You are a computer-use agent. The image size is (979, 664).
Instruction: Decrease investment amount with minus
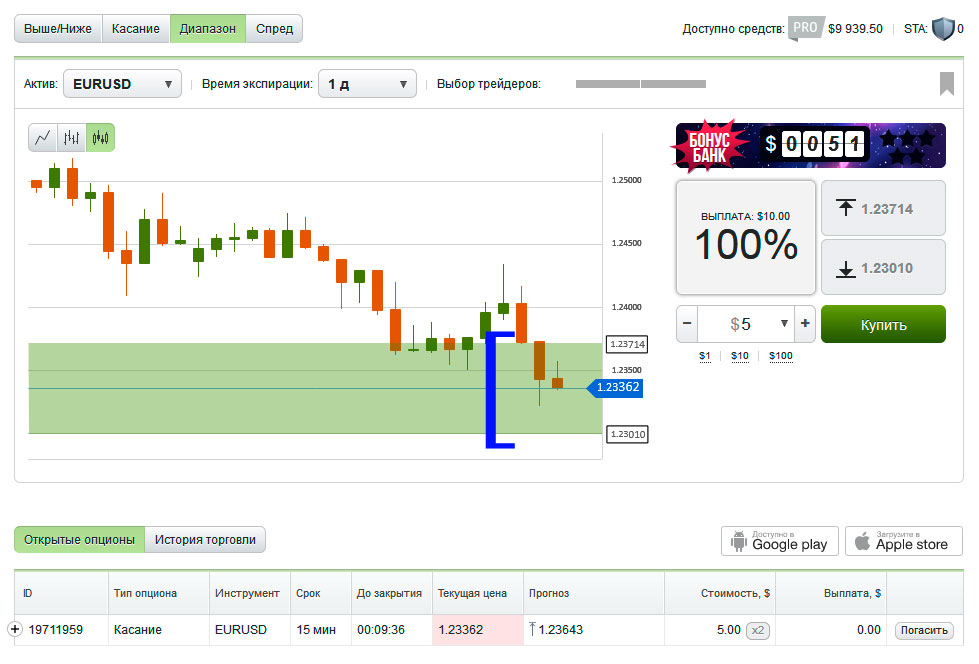click(x=687, y=324)
